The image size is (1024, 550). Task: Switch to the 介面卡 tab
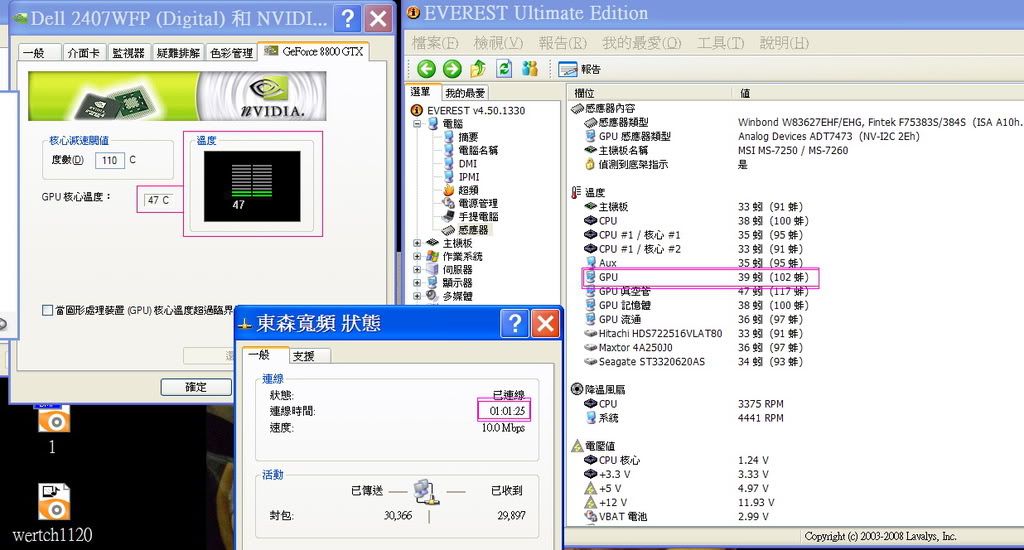coord(84,52)
